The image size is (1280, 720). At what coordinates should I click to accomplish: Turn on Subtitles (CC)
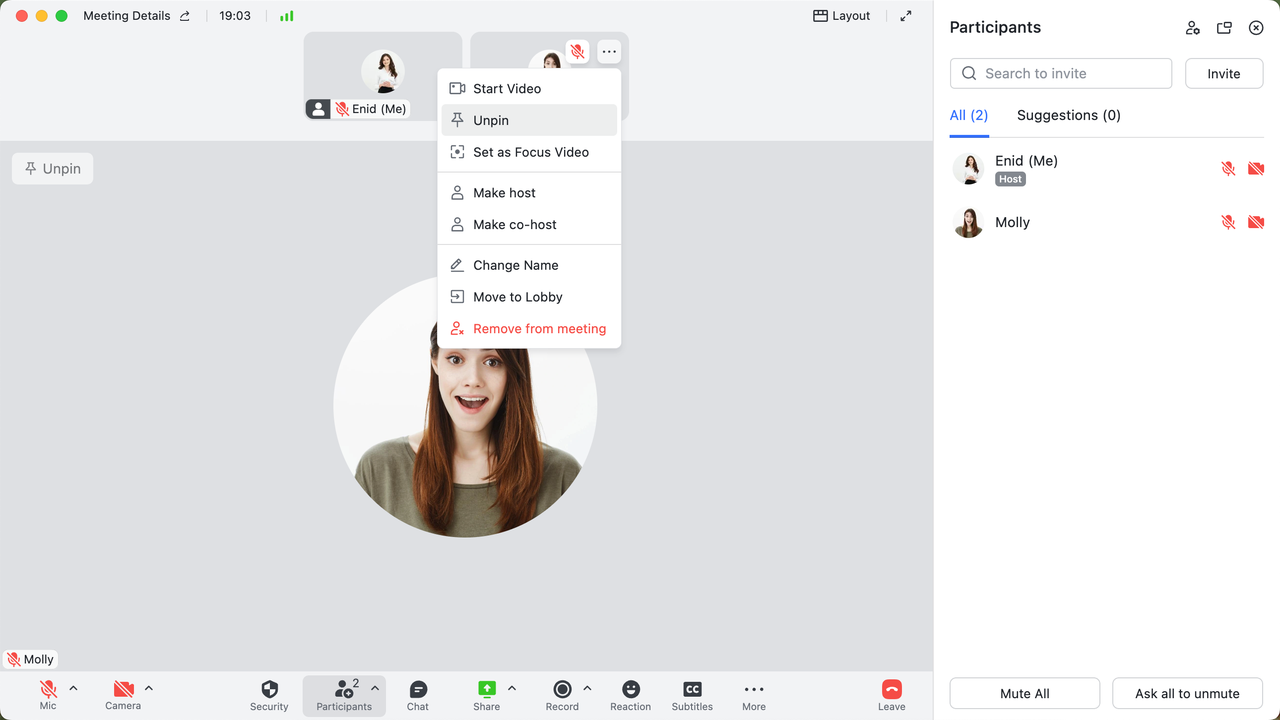[x=692, y=695]
